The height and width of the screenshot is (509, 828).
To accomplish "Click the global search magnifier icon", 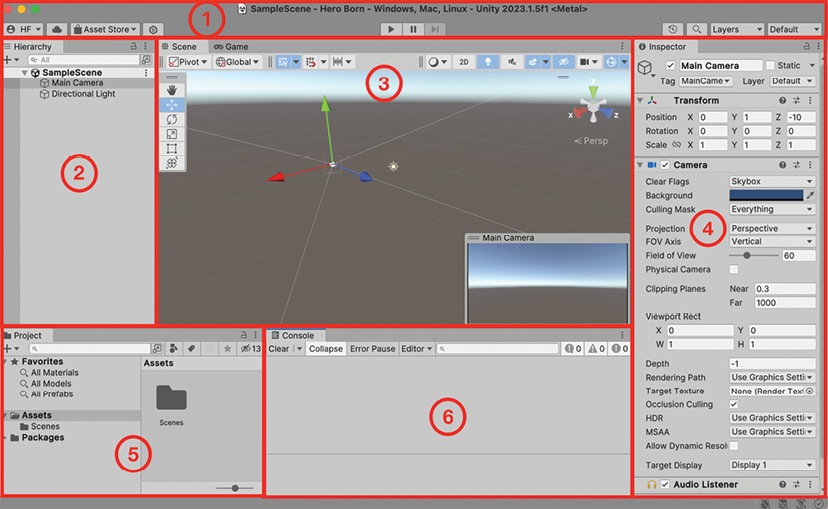I will (x=697, y=30).
